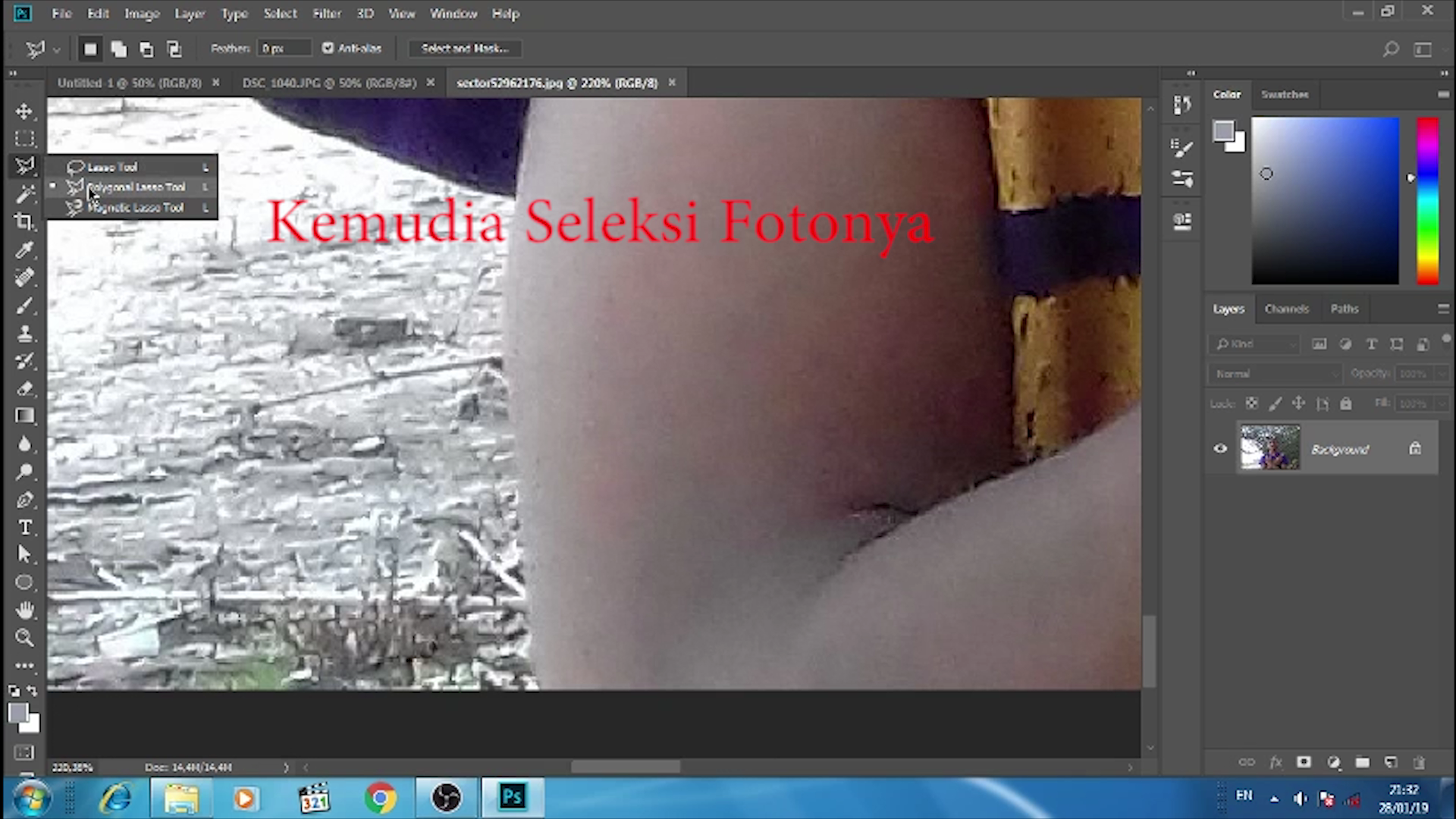
Task: Click the rainbow hue slider strip
Action: 1427,201
